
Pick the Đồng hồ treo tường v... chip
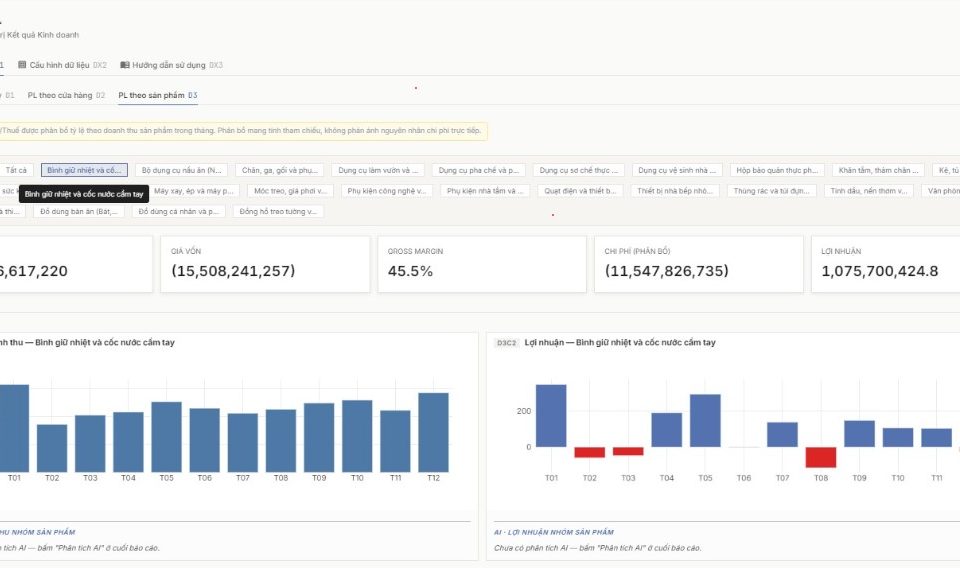point(278,212)
